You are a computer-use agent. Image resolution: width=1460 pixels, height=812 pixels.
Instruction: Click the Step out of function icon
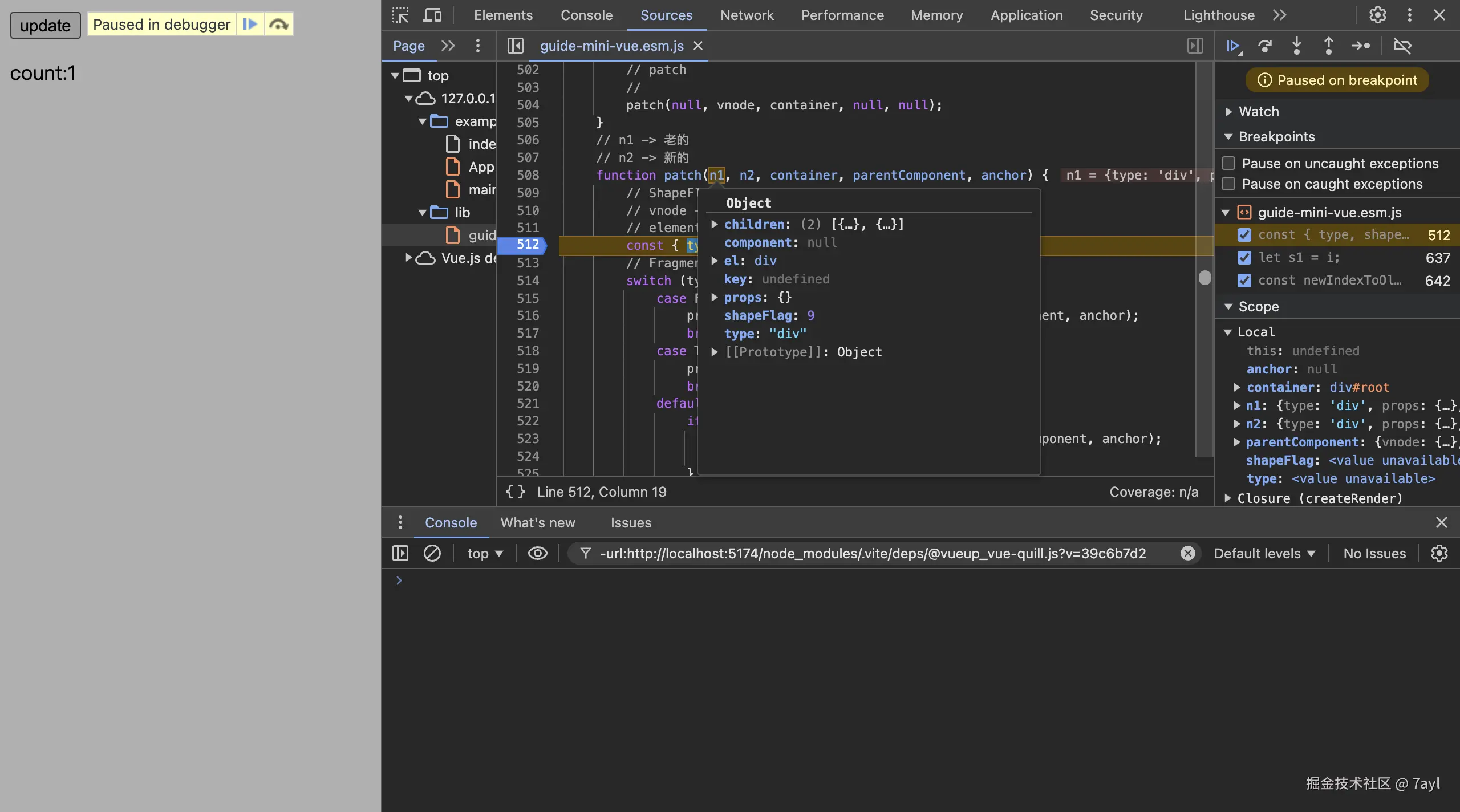coord(1328,46)
